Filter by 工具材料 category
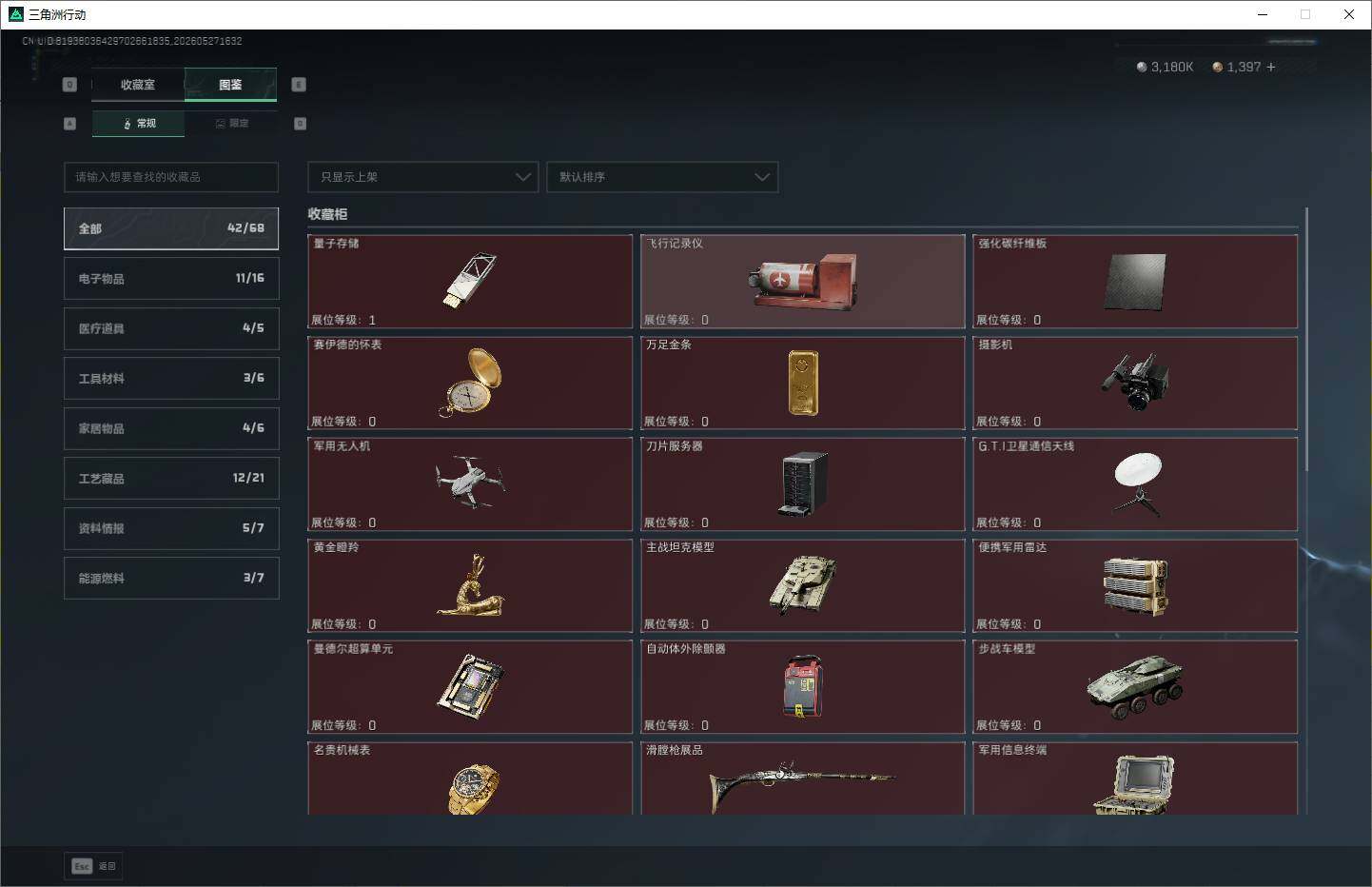The image size is (1372, 887). (x=171, y=378)
